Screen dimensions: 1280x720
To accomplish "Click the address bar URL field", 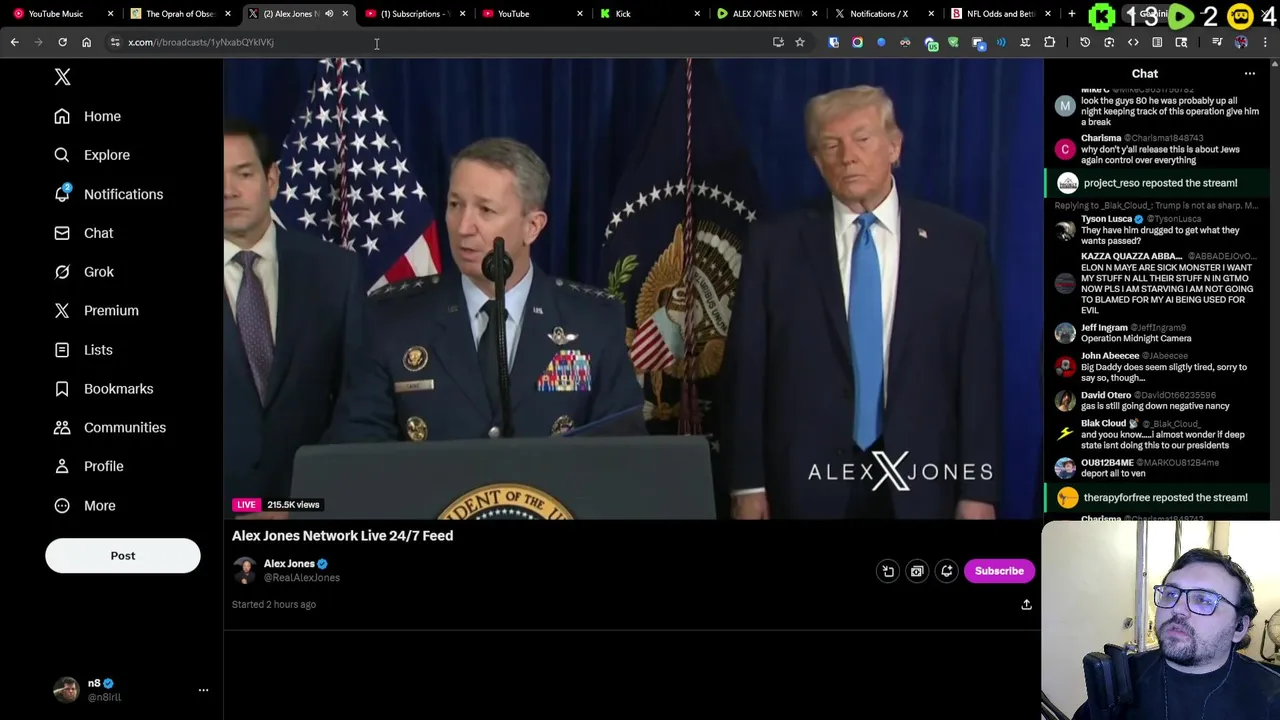I will pyautogui.click(x=440, y=42).
